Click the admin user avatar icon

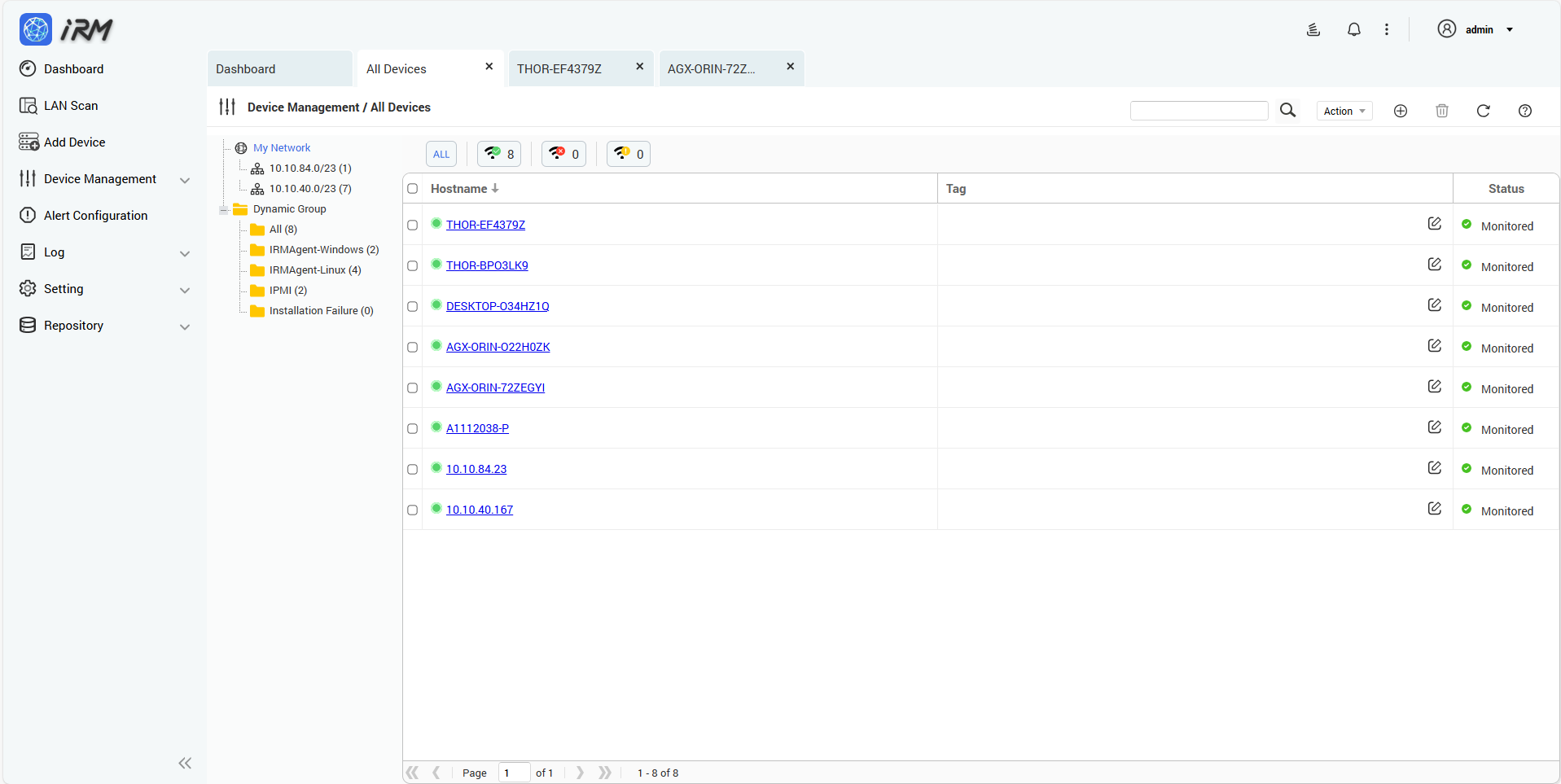[x=1447, y=29]
